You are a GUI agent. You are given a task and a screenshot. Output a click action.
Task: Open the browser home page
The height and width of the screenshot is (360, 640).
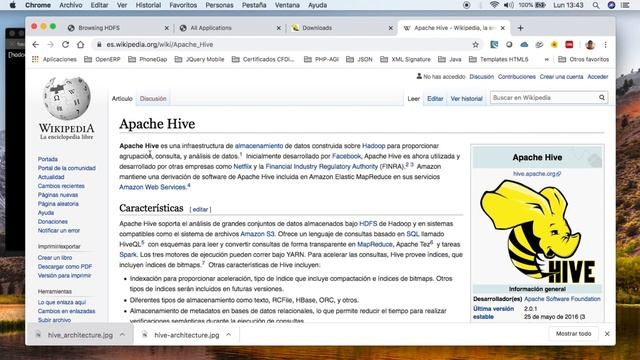click(x=80, y=44)
